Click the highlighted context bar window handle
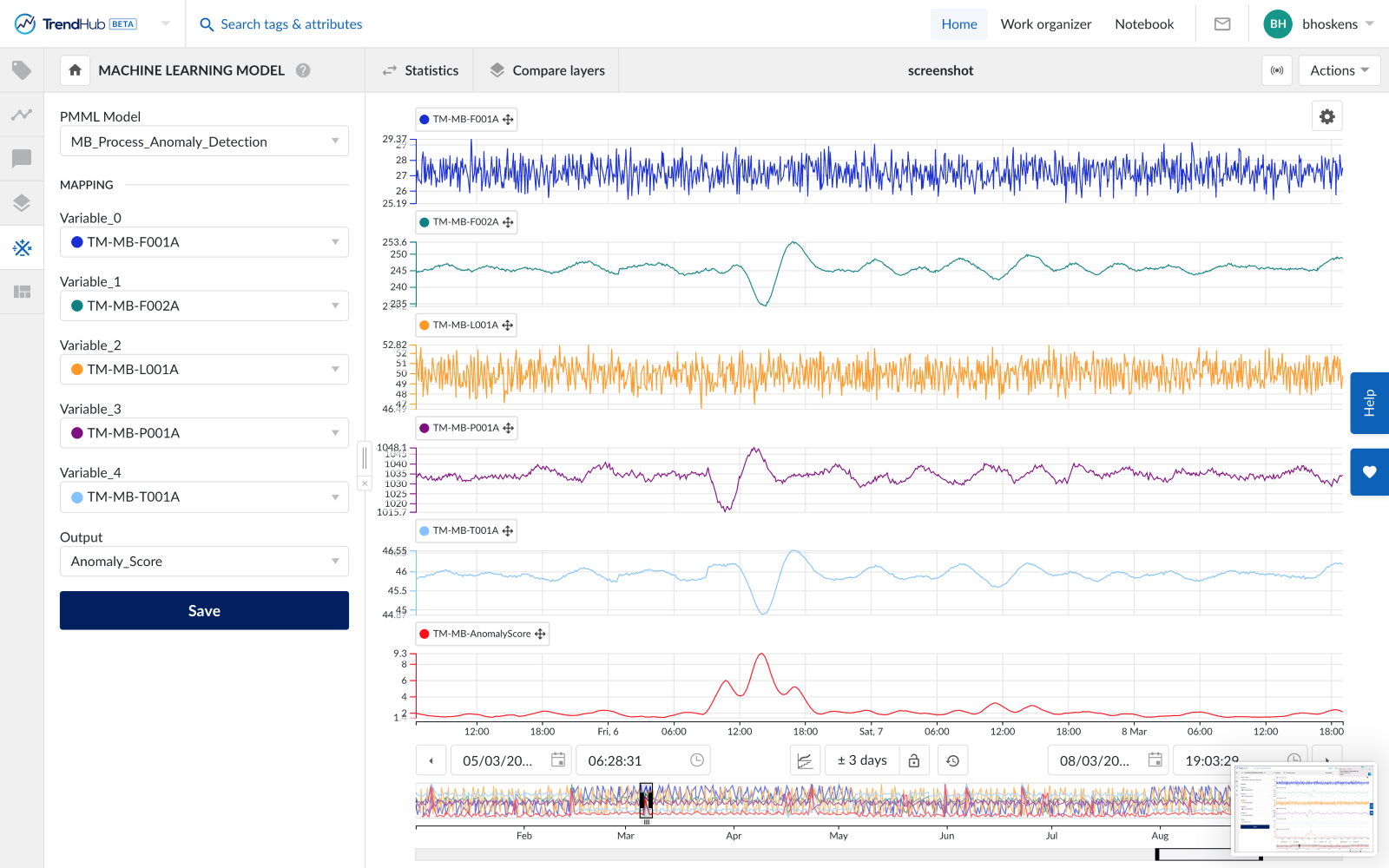 point(646,800)
